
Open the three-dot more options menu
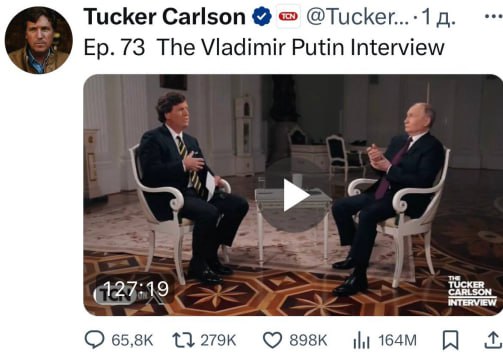click(x=493, y=16)
